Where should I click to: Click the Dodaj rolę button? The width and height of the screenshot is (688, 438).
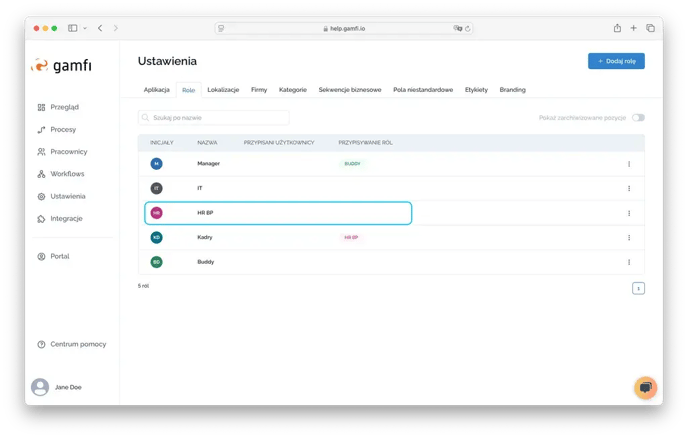pos(616,61)
